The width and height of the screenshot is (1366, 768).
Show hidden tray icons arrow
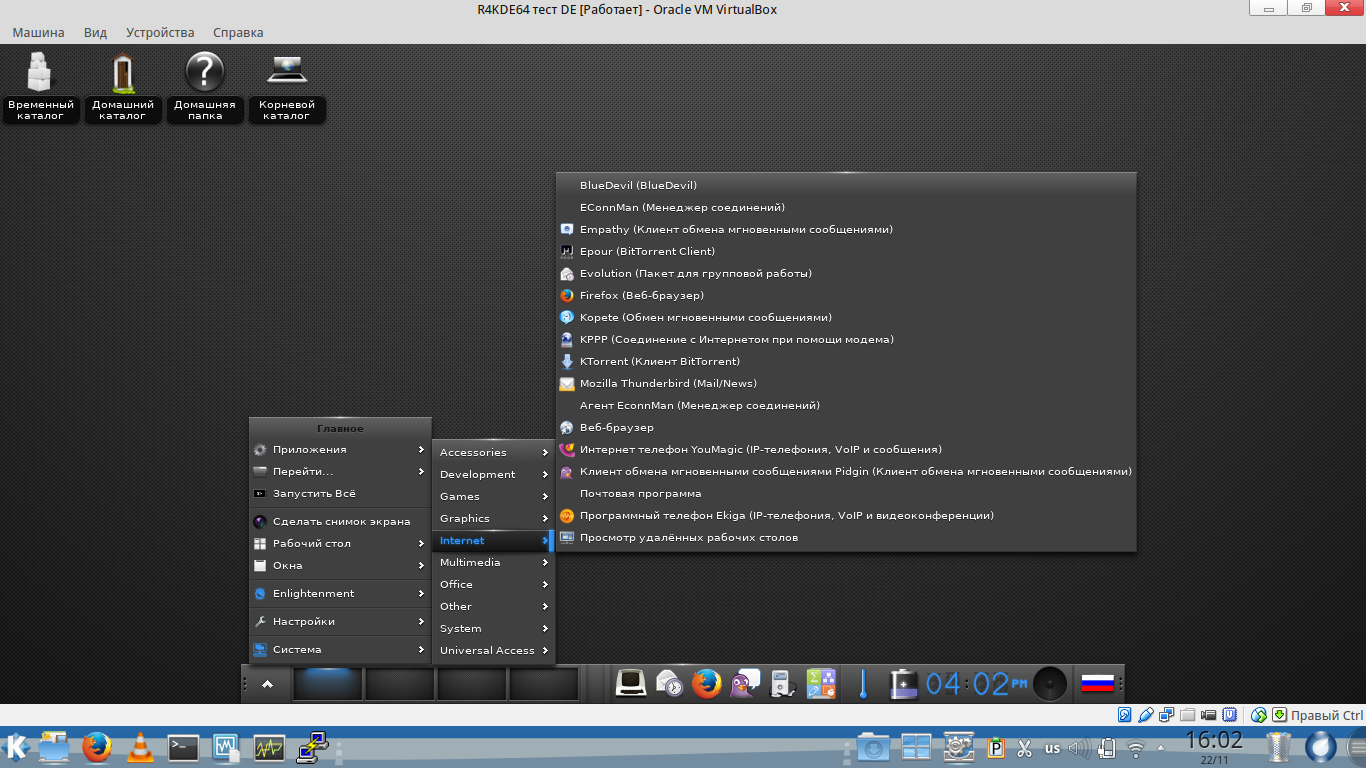1160,748
